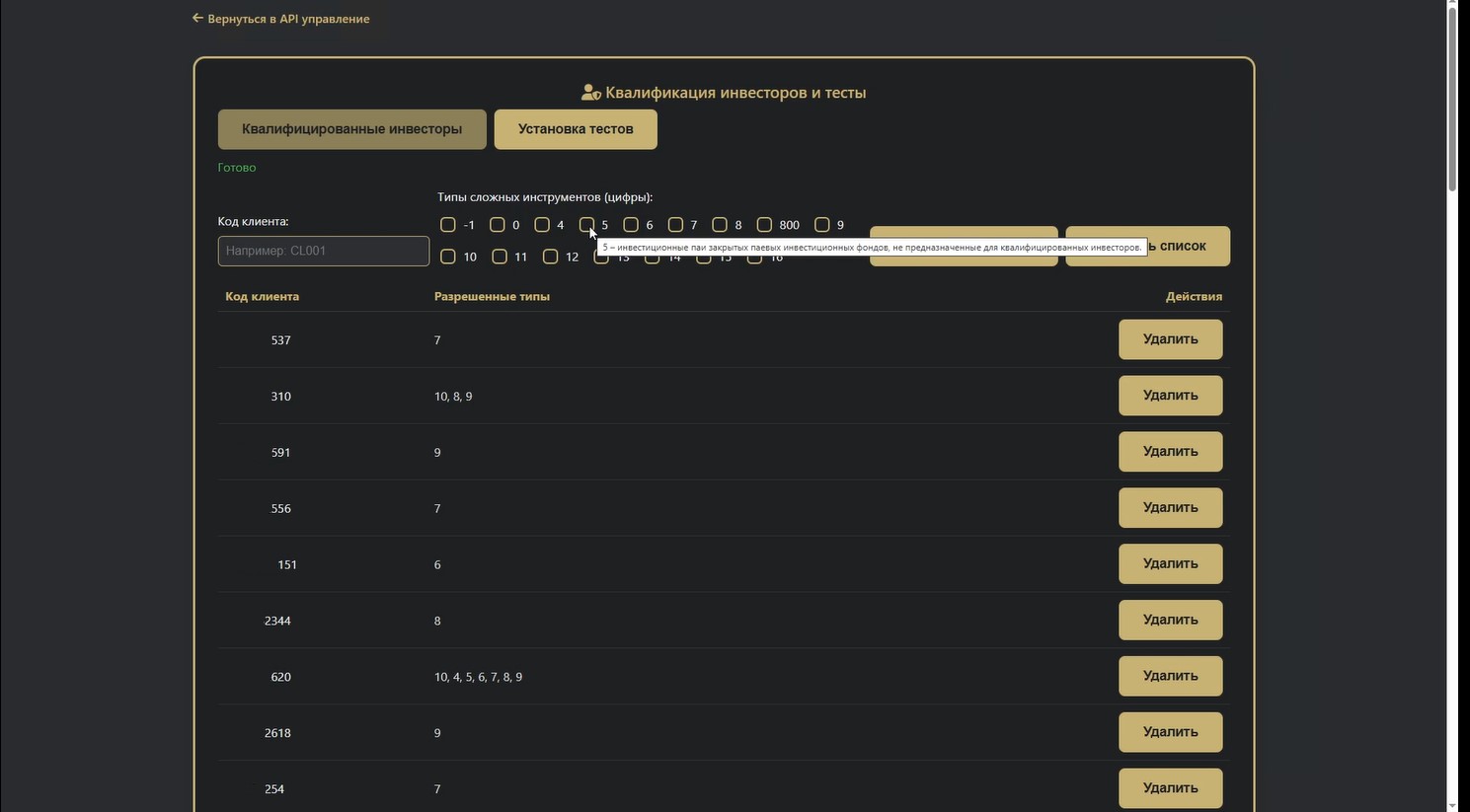The image size is (1470, 812).
Task: Check the instrument type 4 checkbox
Action: (542, 225)
